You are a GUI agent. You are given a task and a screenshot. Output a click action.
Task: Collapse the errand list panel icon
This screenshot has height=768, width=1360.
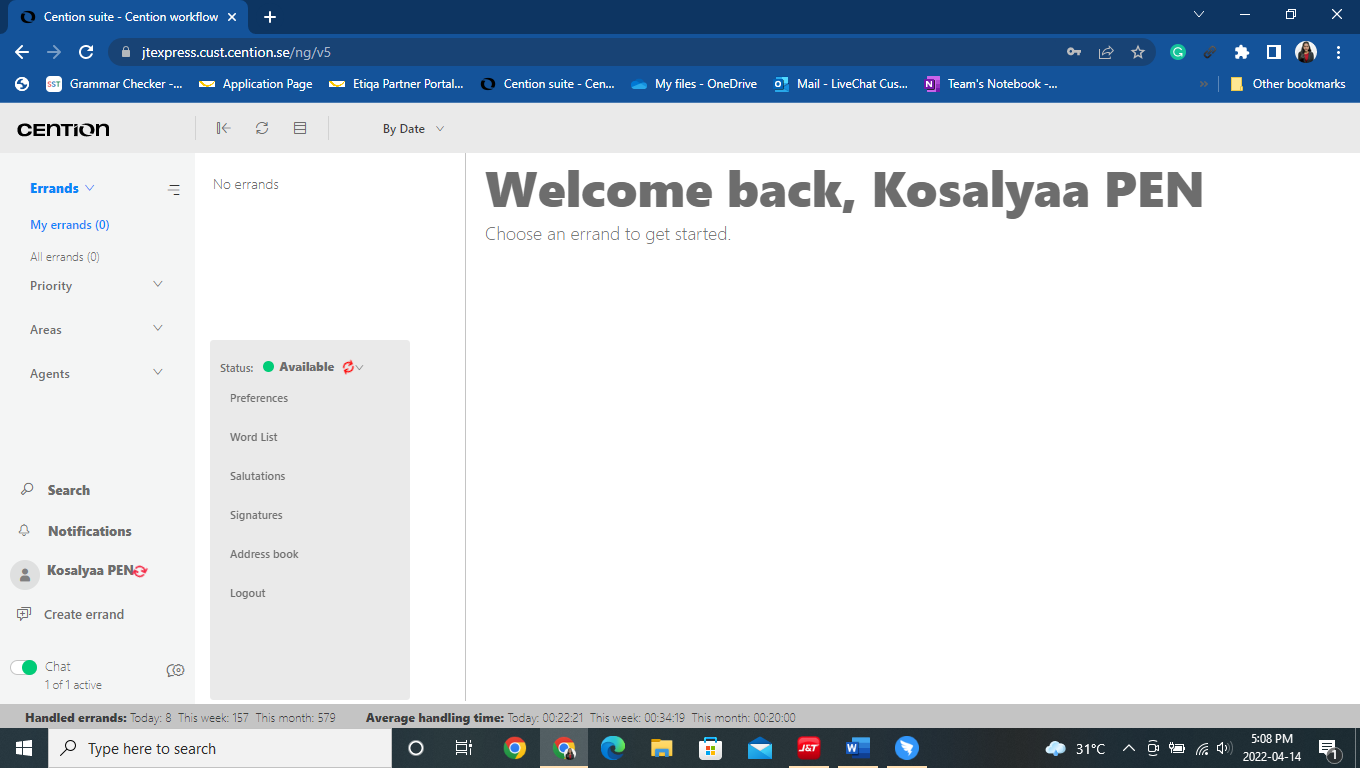click(x=223, y=128)
